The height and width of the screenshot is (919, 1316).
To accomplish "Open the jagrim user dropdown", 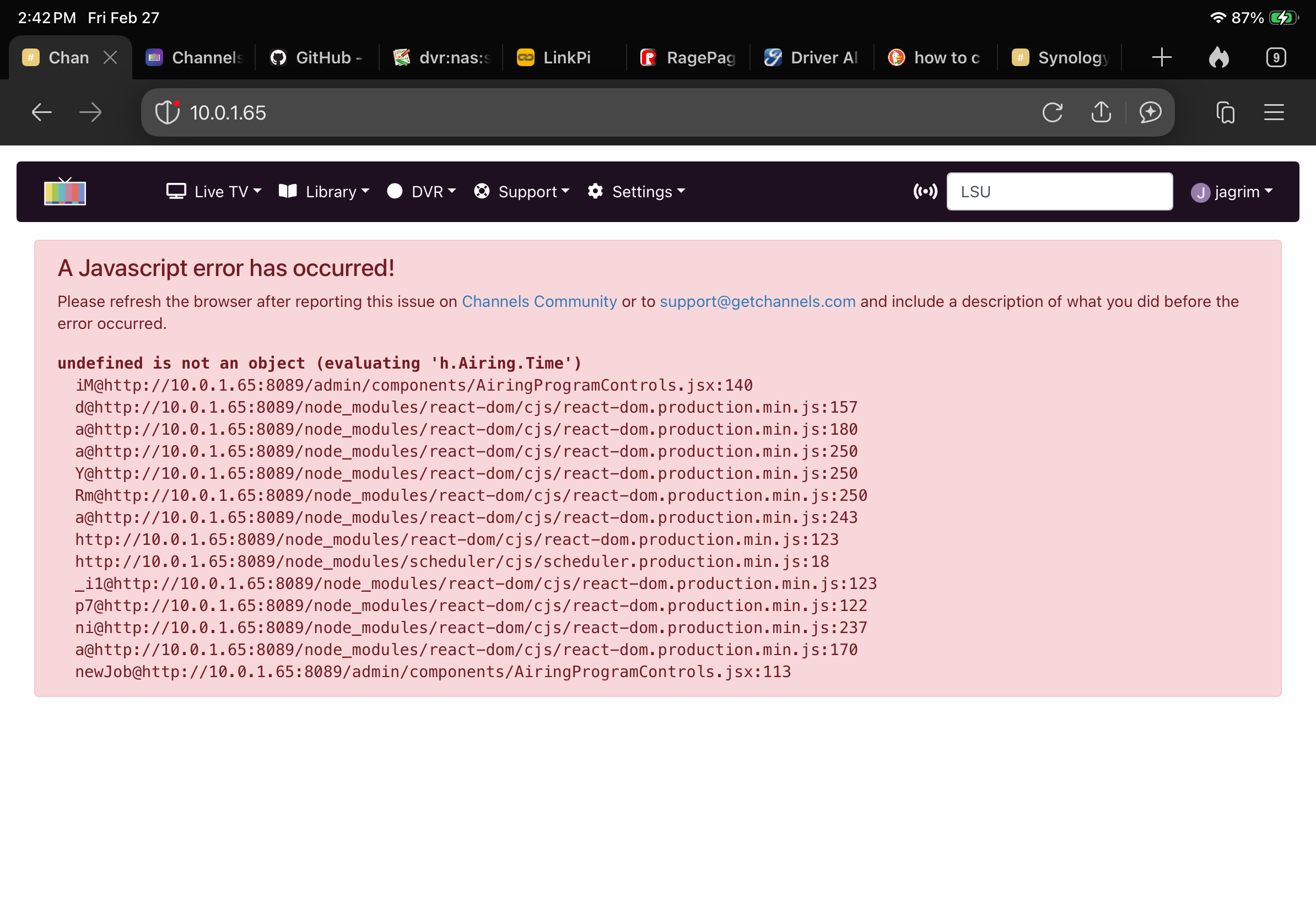I will [1231, 191].
